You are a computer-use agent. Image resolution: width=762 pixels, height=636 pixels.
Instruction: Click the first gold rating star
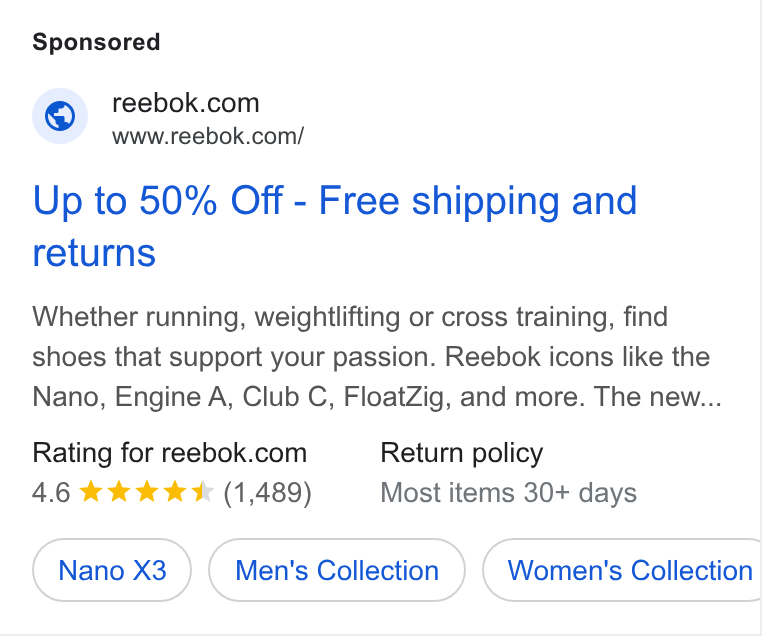(x=90, y=492)
